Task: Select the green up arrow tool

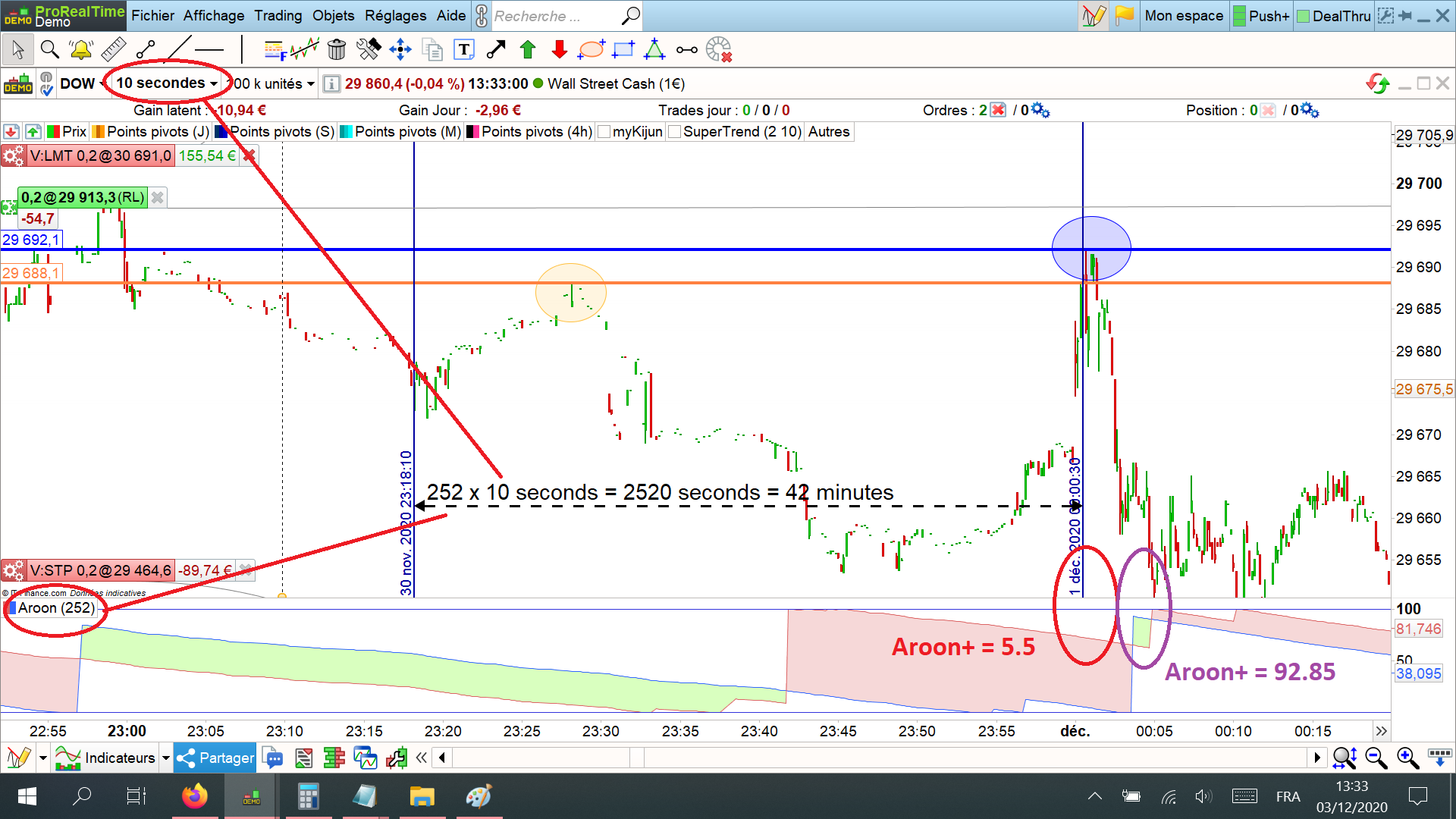Action: [528, 50]
